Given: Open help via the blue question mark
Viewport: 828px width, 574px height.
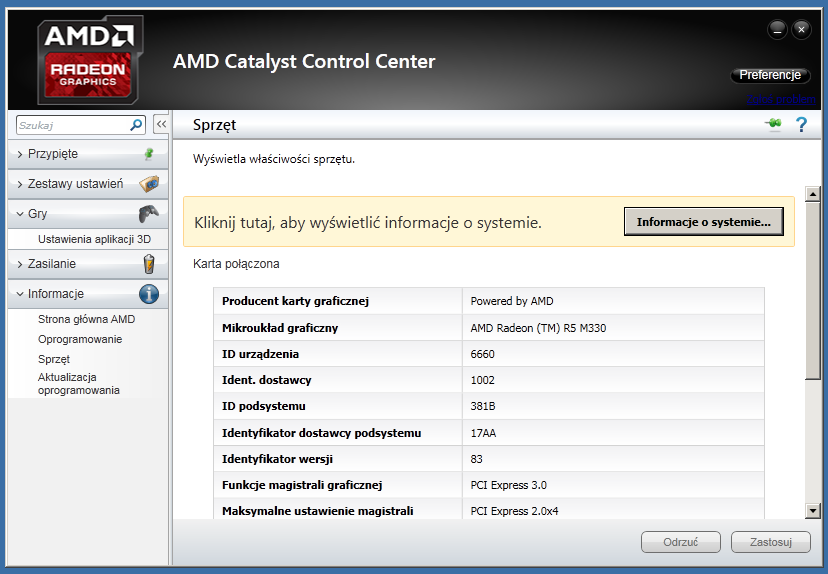Looking at the screenshot, I should (801, 125).
